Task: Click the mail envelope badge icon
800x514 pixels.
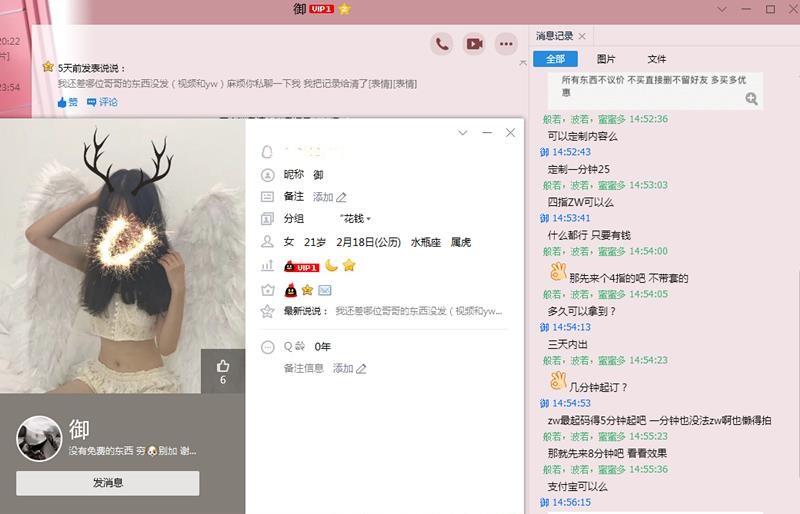Action: 325,290
